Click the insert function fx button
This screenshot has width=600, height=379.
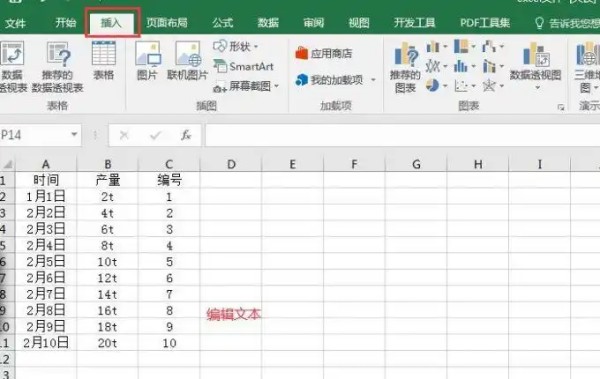(x=186, y=135)
